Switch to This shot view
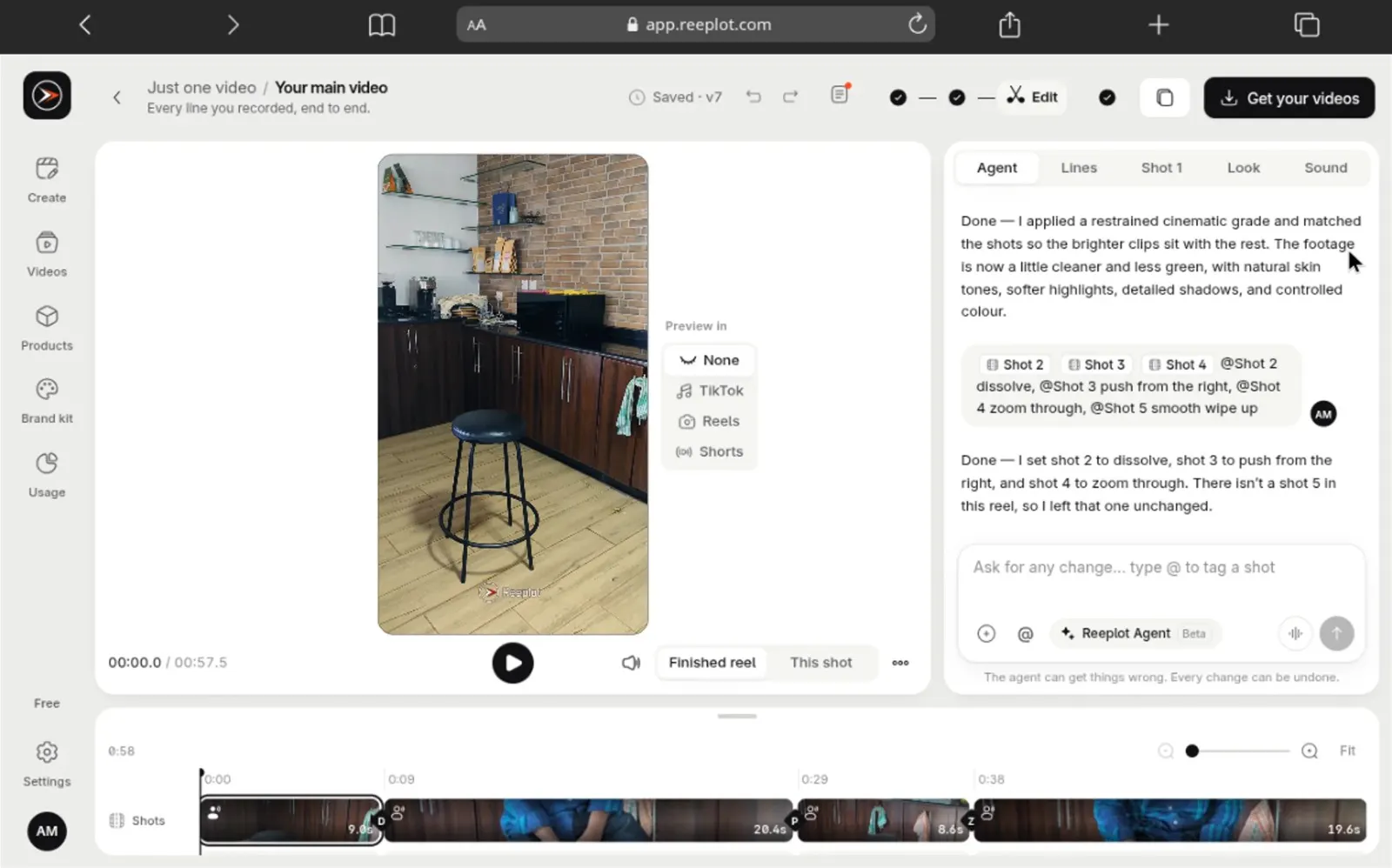 (x=820, y=663)
